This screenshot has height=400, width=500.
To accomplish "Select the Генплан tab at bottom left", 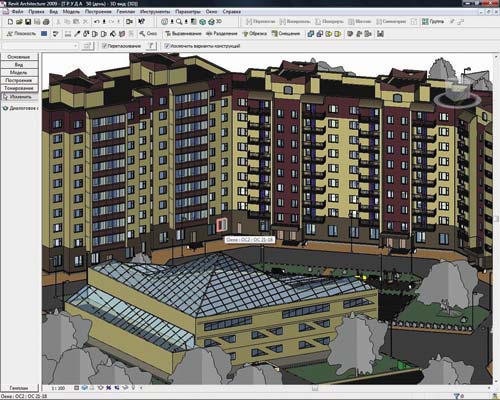I will pos(19,388).
